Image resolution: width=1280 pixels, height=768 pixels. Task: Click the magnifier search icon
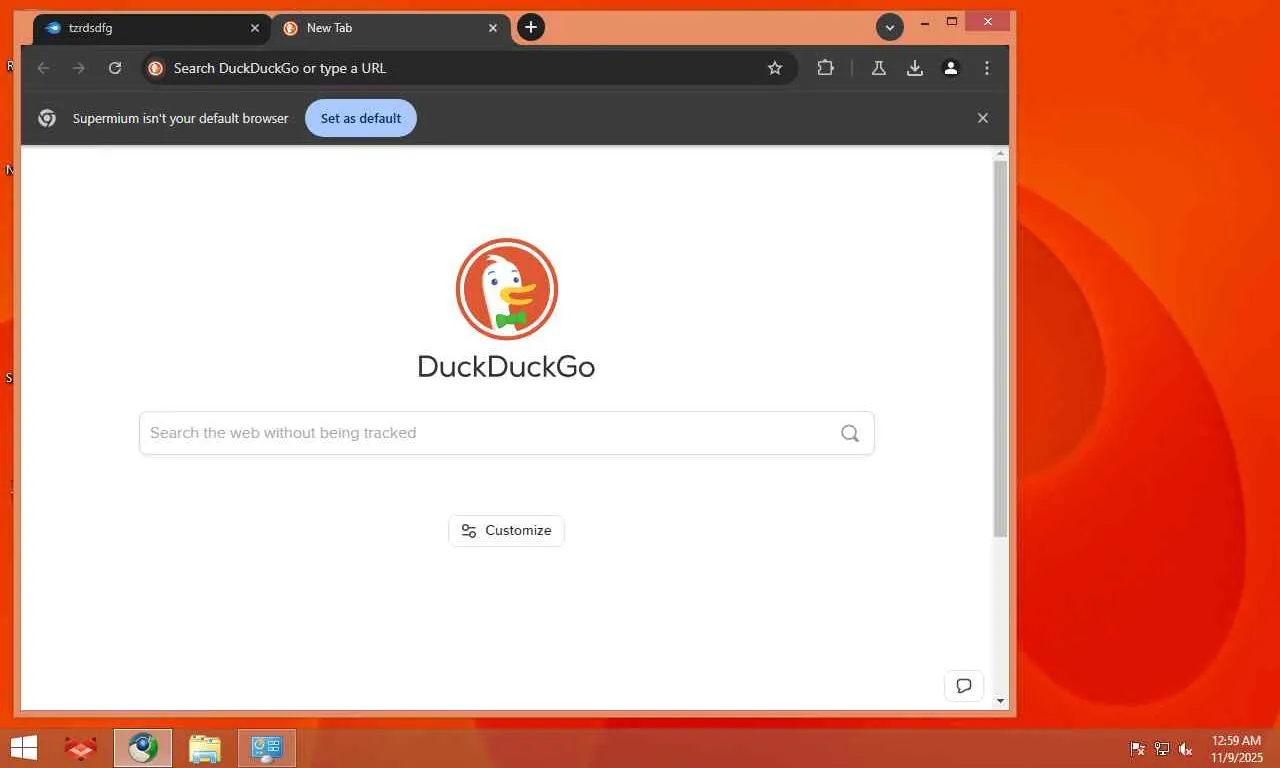pyautogui.click(x=850, y=433)
